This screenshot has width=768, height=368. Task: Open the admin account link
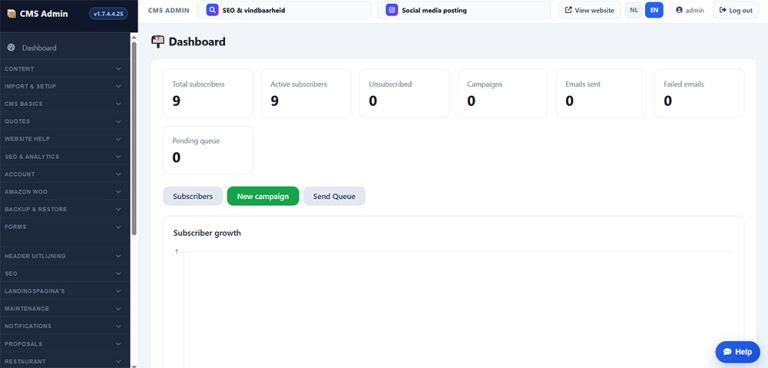(690, 10)
